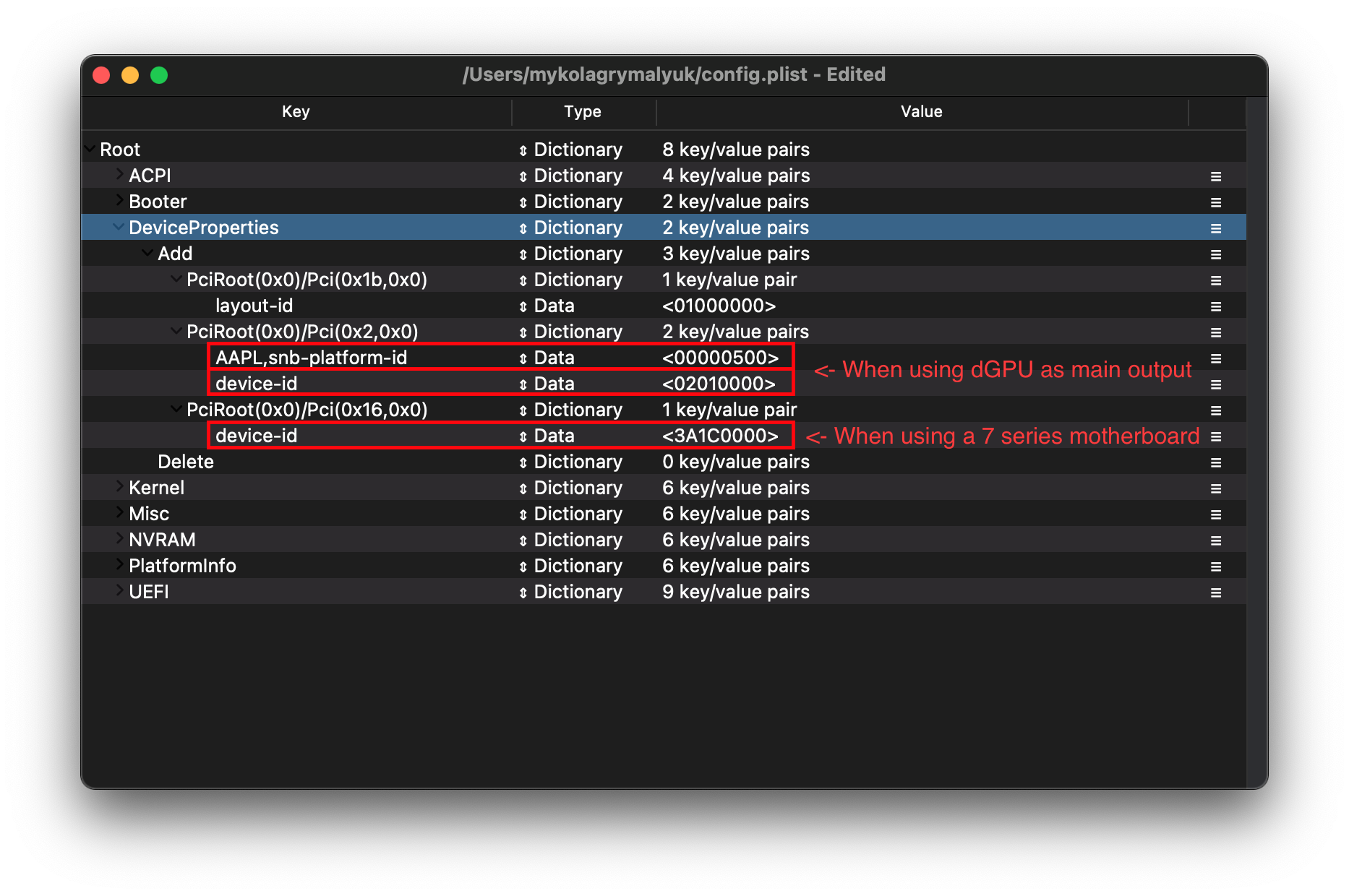Click the Key column header
This screenshot has width=1349, height=896.
[x=296, y=112]
